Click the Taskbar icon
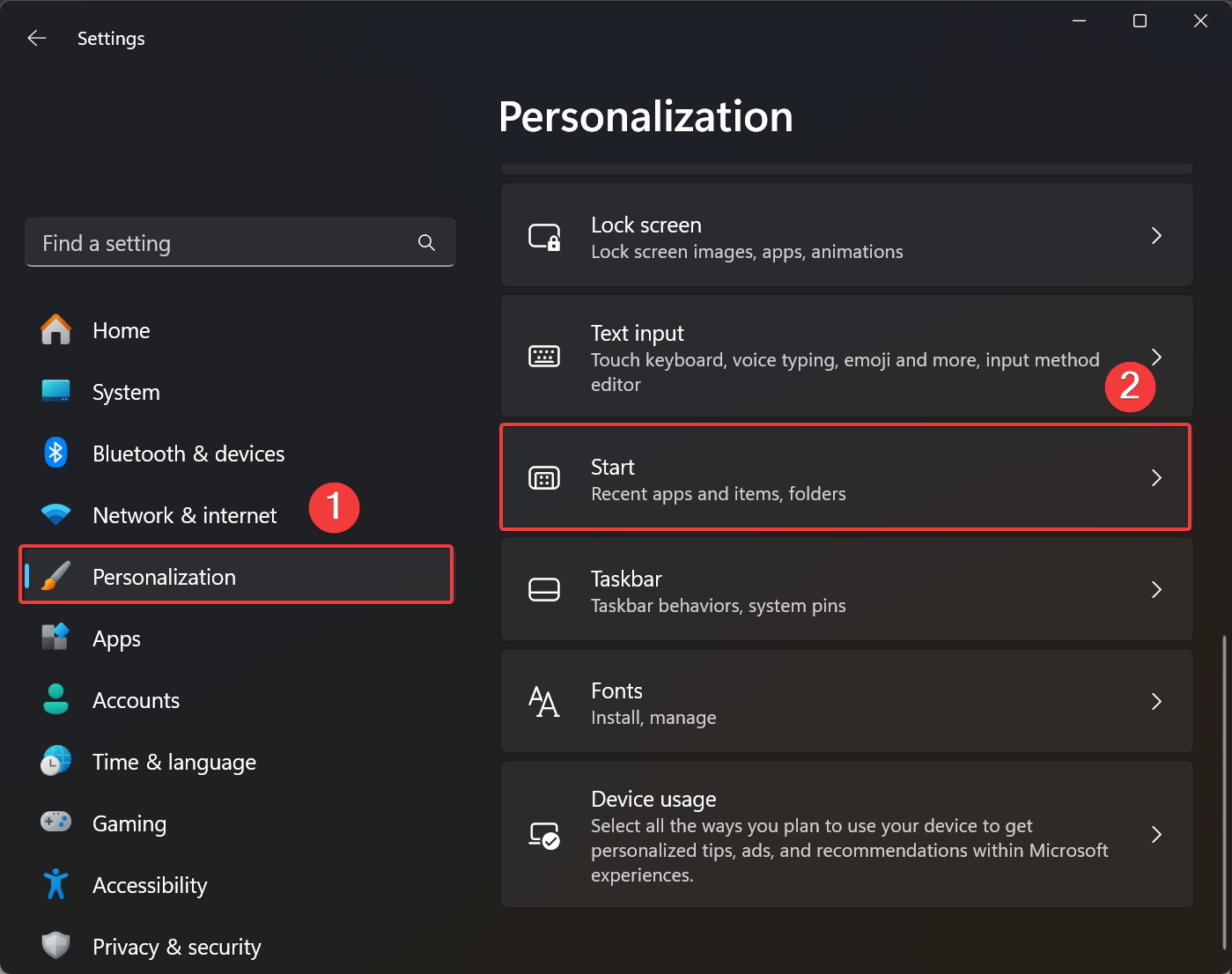The width and height of the screenshot is (1232, 974). tap(544, 590)
